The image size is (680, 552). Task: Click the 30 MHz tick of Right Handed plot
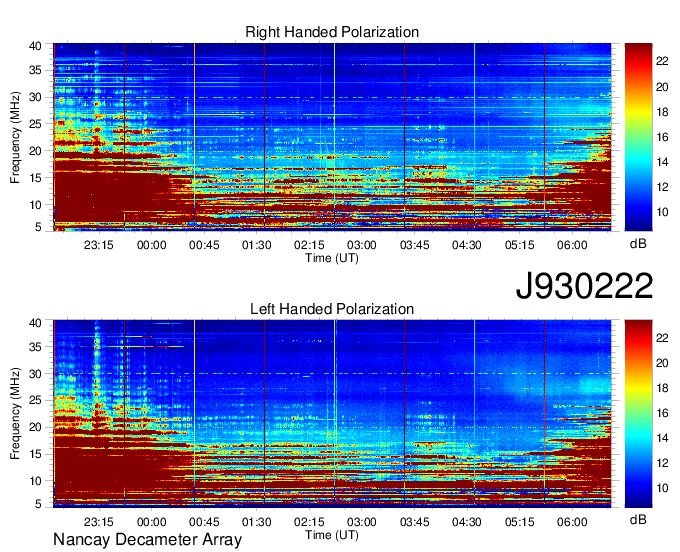click(x=35, y=97)
